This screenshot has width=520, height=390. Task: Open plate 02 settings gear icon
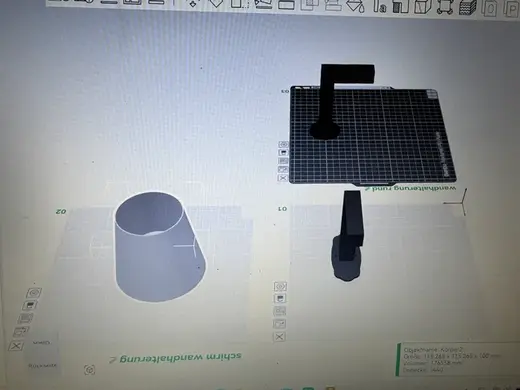[34, 293]
